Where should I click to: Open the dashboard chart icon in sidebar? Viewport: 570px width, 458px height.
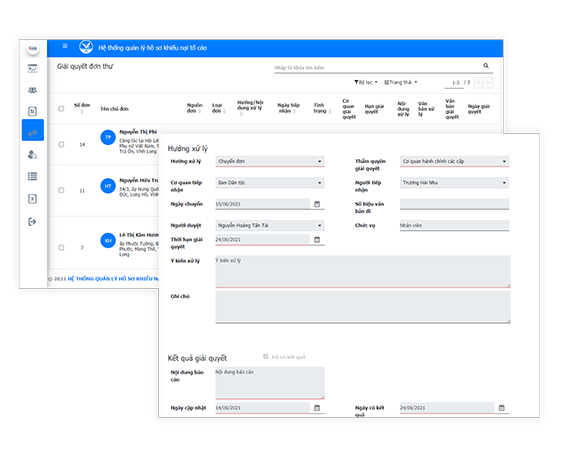click(32, 68)
